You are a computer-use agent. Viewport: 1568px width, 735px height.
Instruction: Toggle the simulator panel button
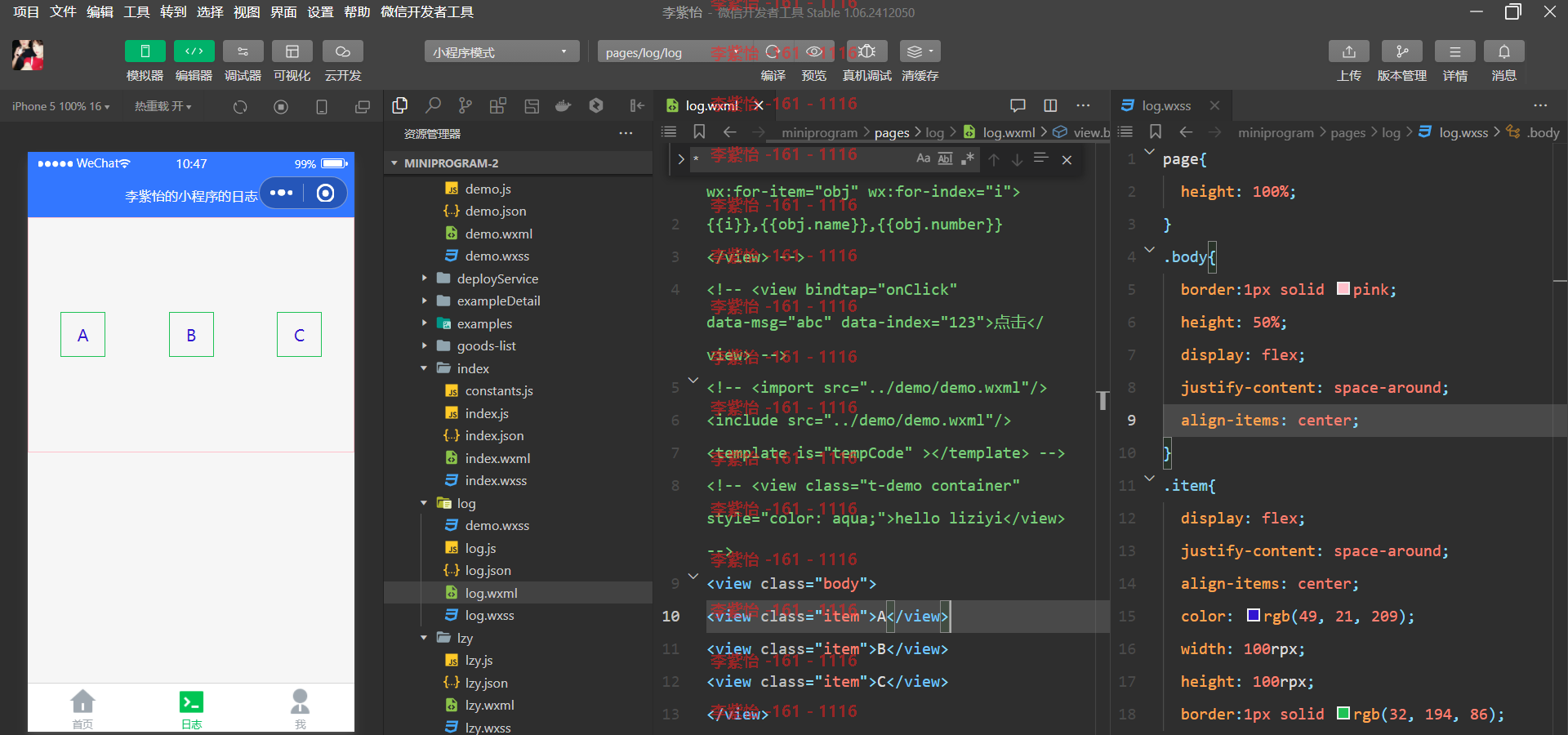tap(145, 51)
